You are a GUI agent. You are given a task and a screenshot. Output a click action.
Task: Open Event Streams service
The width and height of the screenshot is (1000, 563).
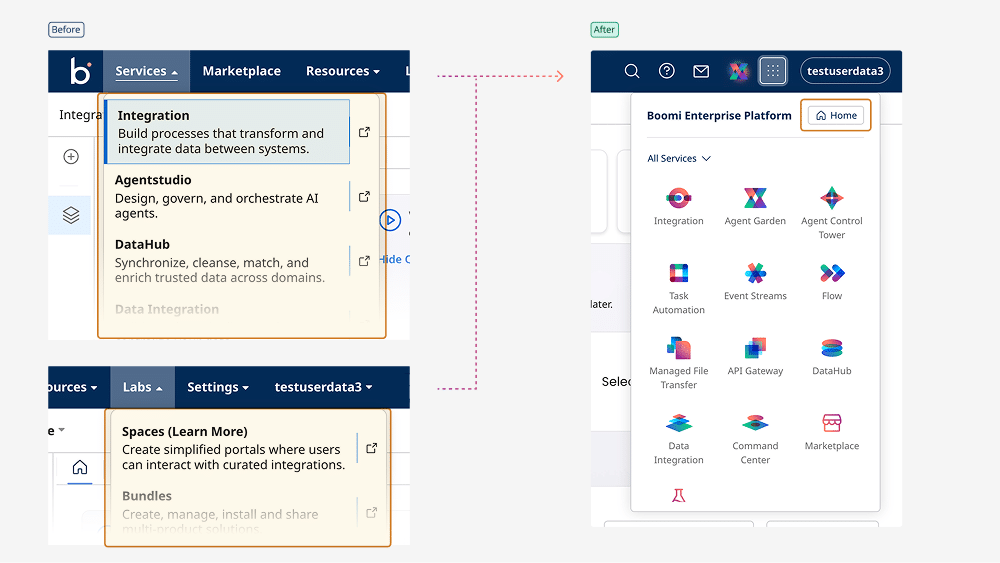(755, 274)
